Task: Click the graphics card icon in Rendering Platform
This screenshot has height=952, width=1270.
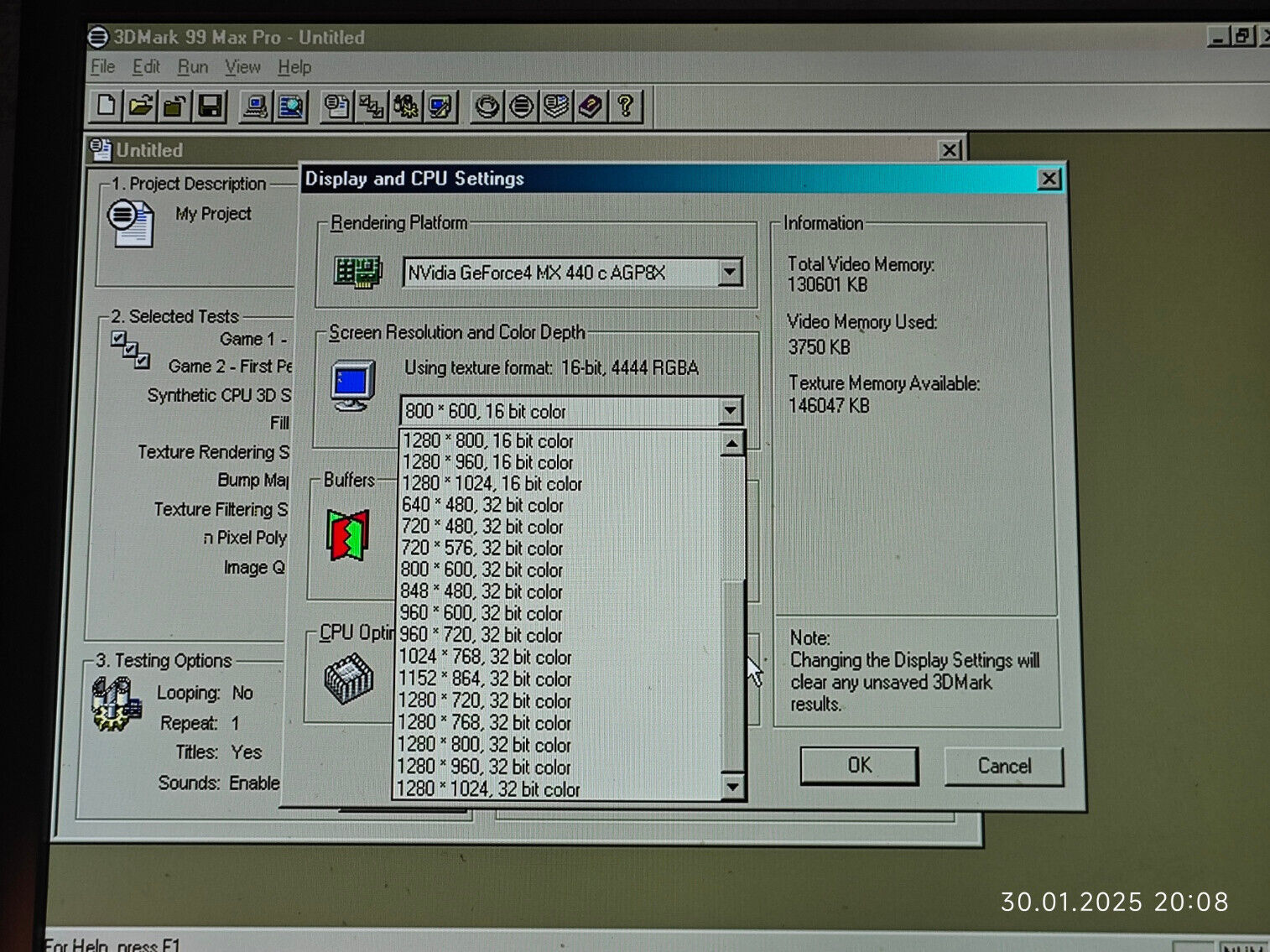Action: [x=358, y=273]
